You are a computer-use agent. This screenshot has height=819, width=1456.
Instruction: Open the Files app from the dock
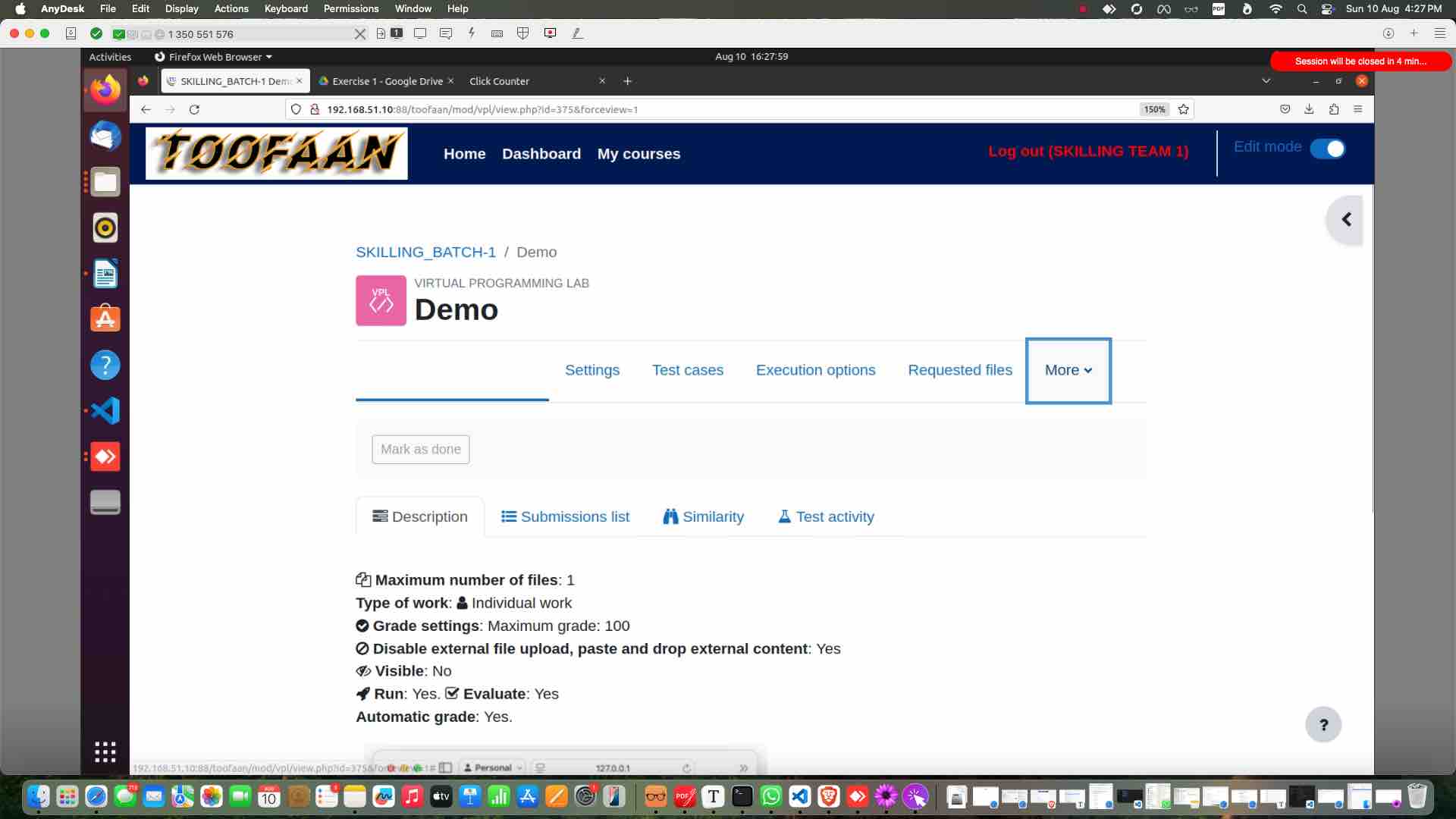tap(105, 181)
